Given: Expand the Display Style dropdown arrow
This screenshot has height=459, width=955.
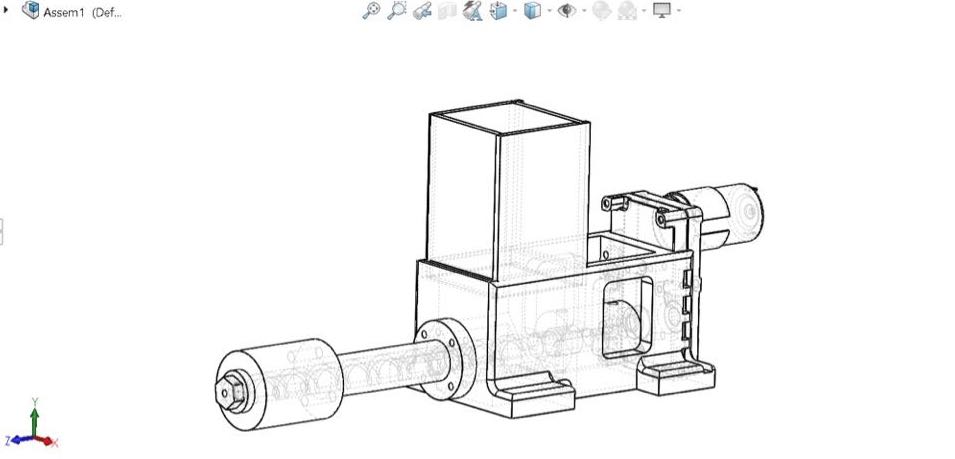Looking at the screenshot, I should [x=549, y=10].
